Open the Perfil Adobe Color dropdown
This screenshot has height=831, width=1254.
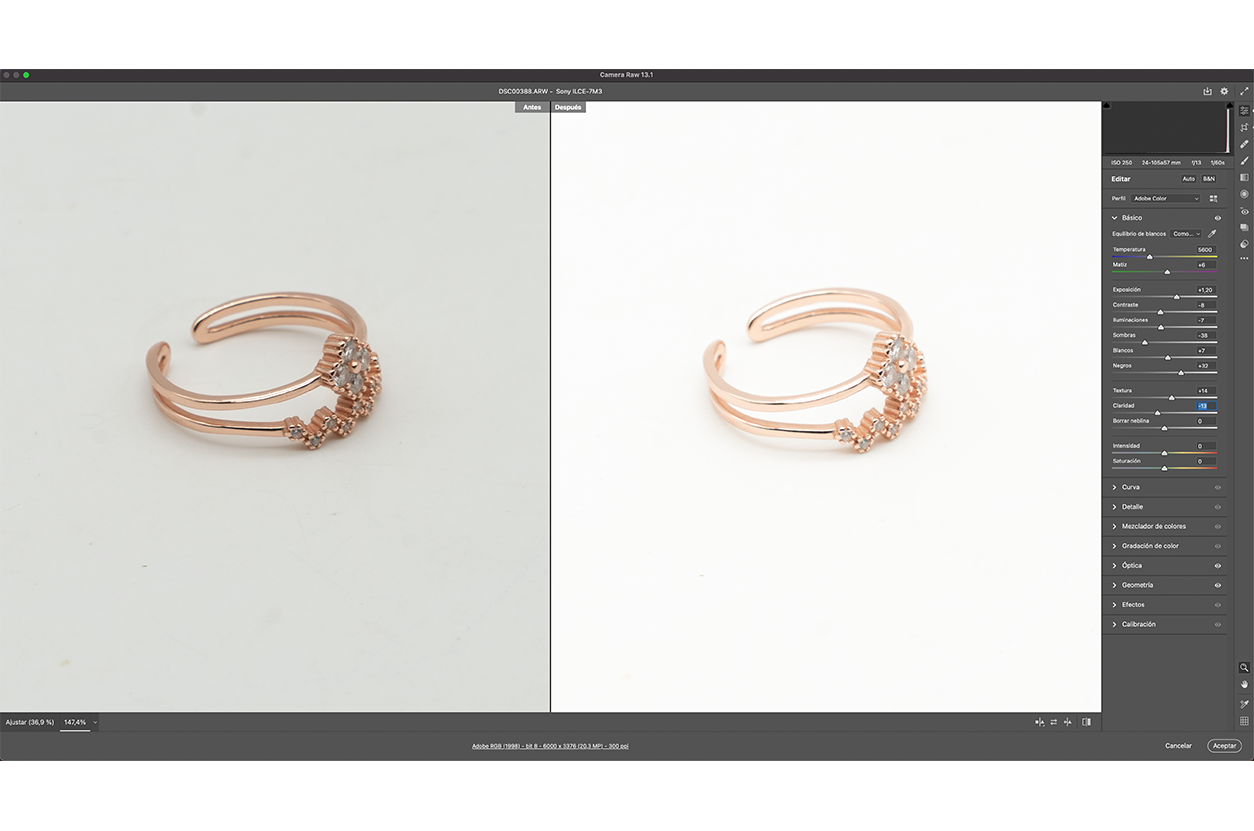point(1165,198)
